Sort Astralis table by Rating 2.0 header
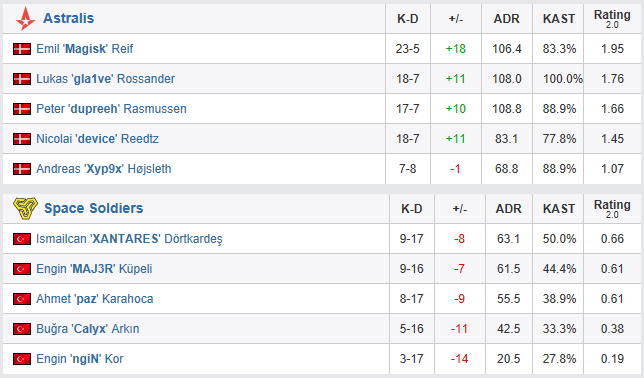 [612, 19]
